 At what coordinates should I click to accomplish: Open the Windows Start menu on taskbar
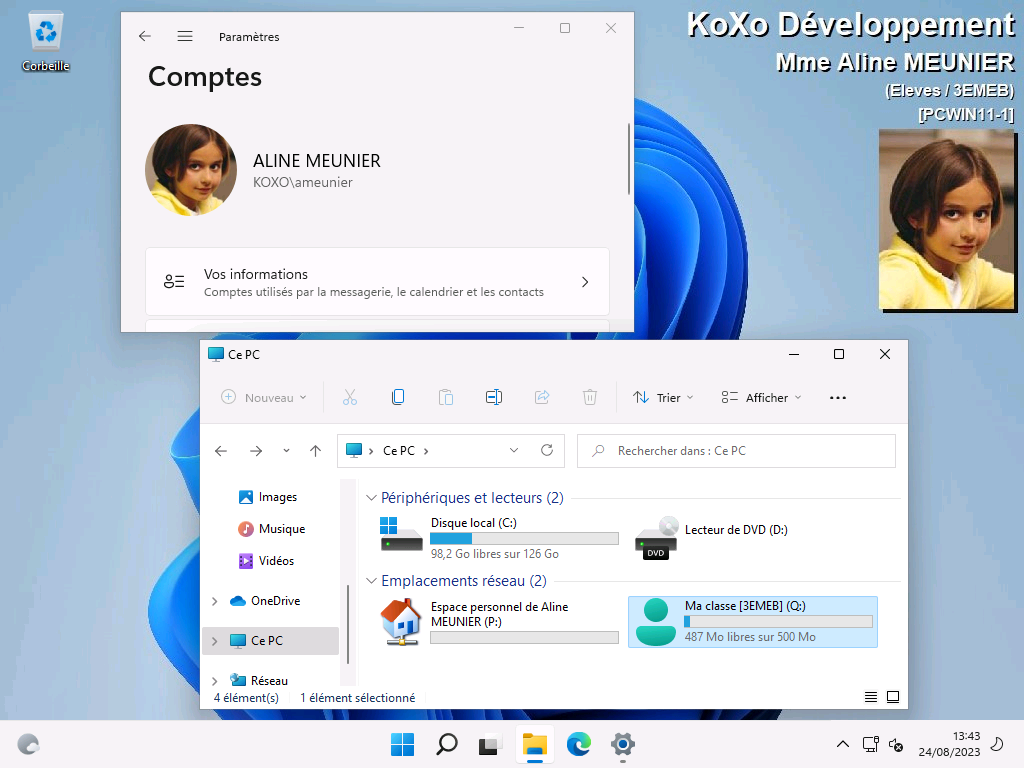point(402,744)
